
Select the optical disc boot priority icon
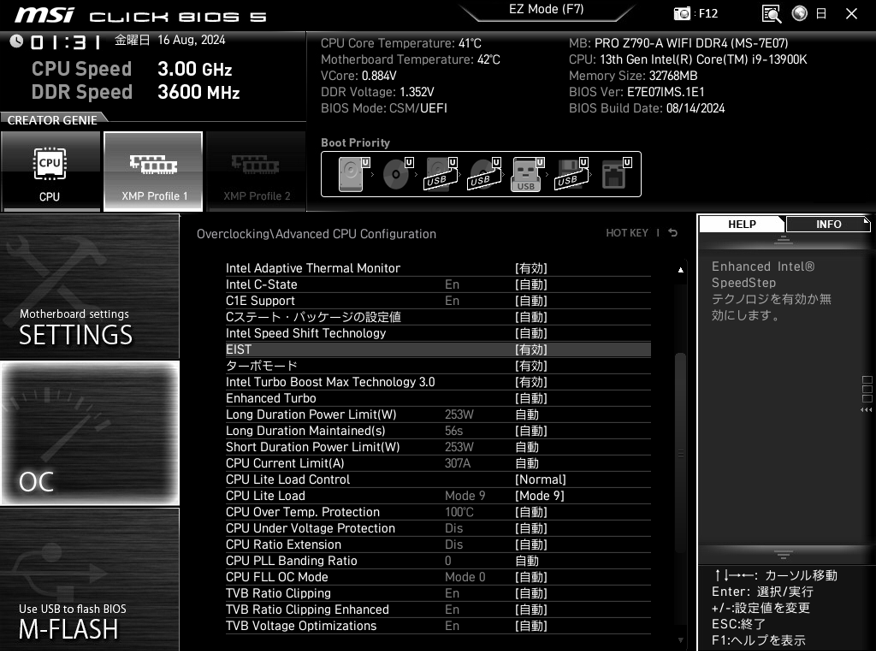point(398,174)
